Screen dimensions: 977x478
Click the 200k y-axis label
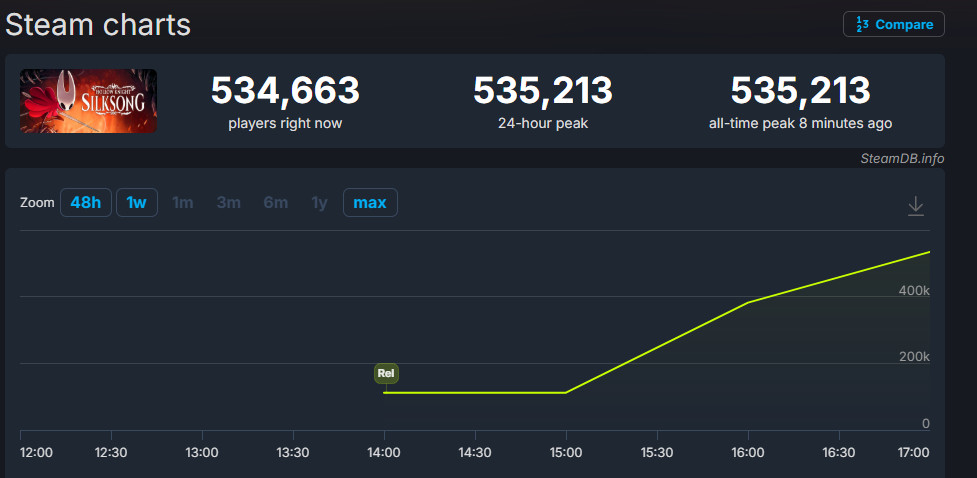tap(914, 356)
